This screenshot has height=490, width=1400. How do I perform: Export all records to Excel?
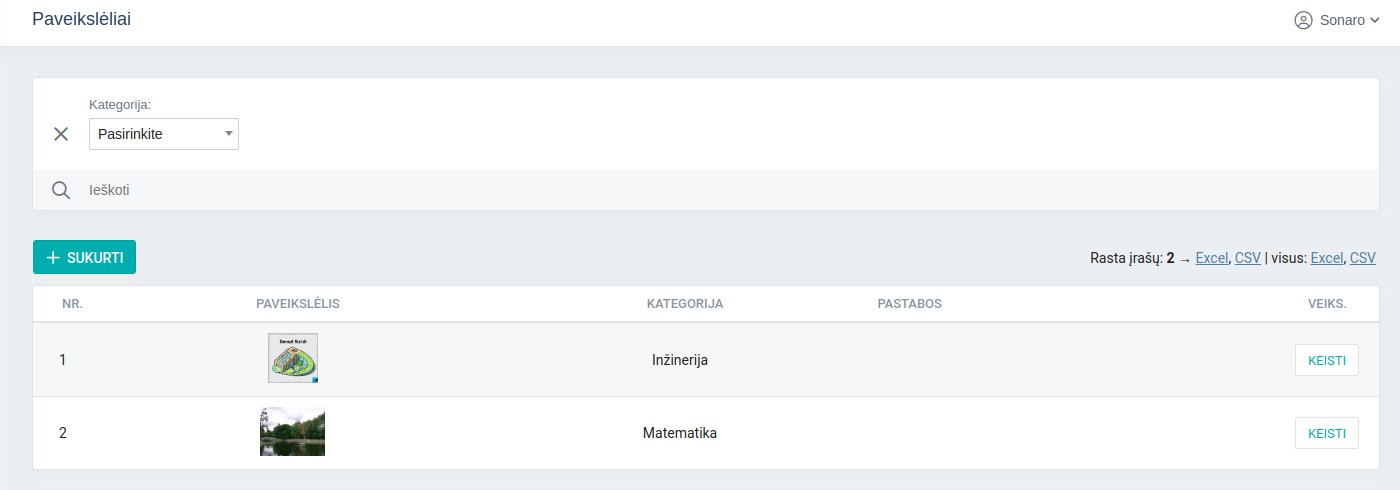[1326, 258]
